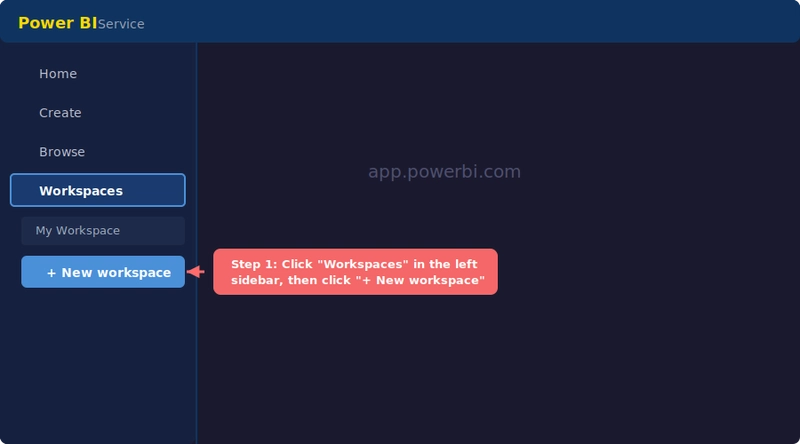Screen dimensions: 800x444
Task: Click the "Step 1:" text in callout
Action: (x=254, y=264)
